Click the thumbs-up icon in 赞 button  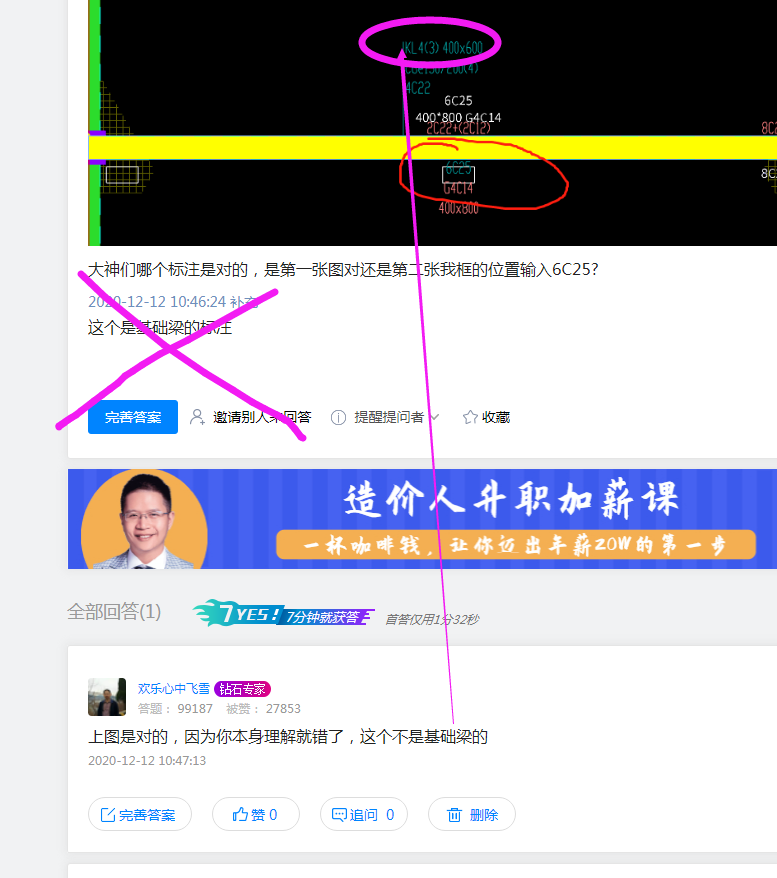[240, 814]
